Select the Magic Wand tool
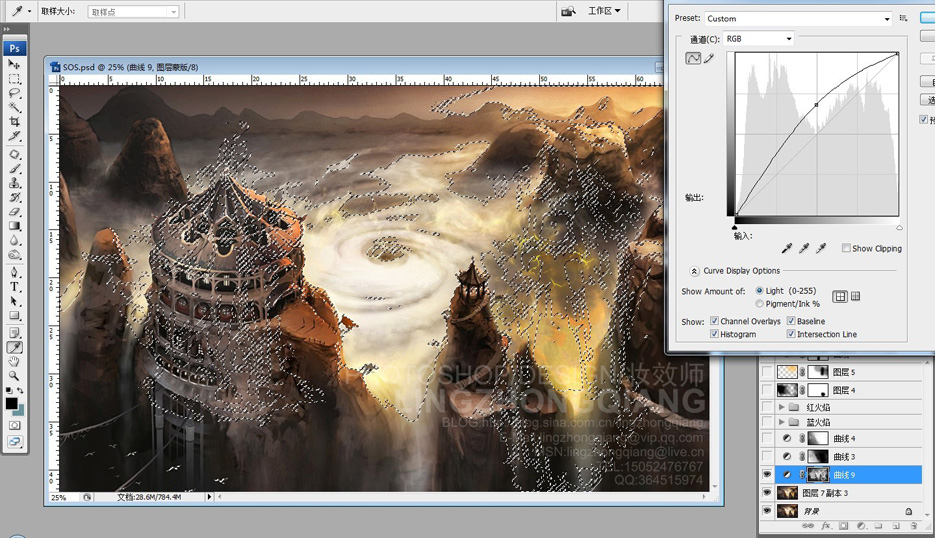The height and width of the screenshot is (538, 935). (14, 107)
